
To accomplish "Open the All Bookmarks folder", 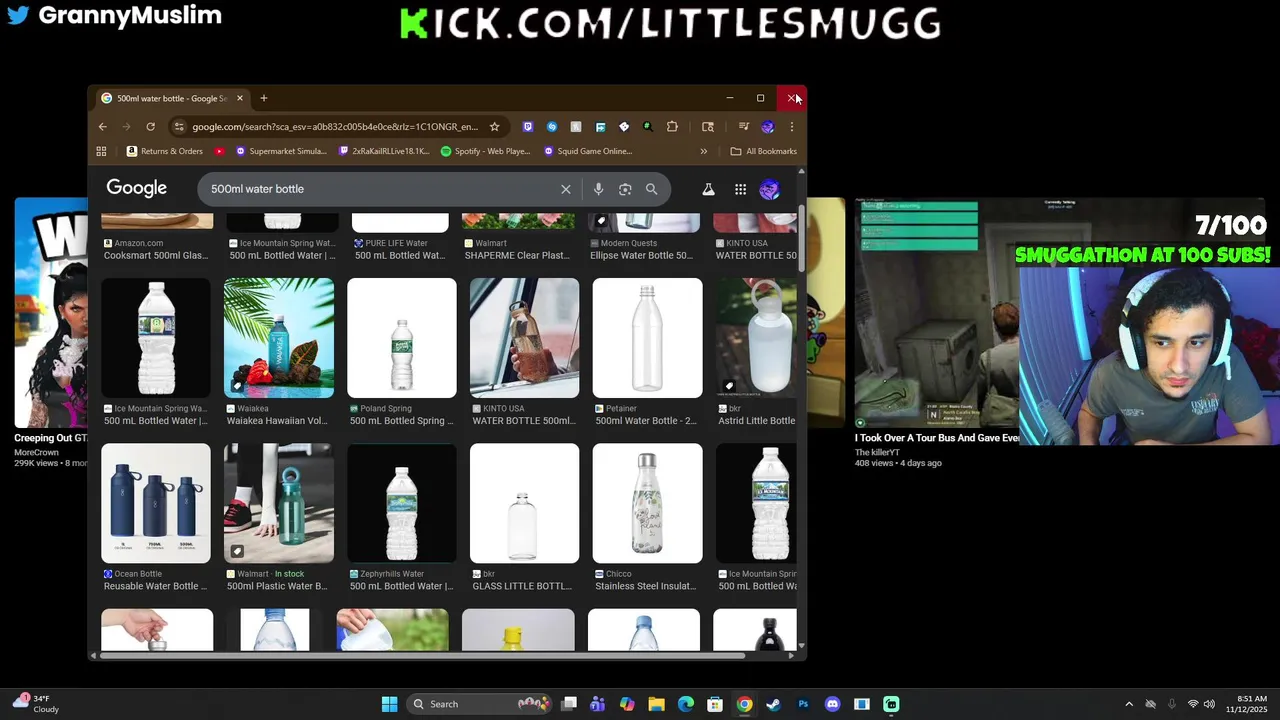I will pyautogui.click(x=764, y=151).
